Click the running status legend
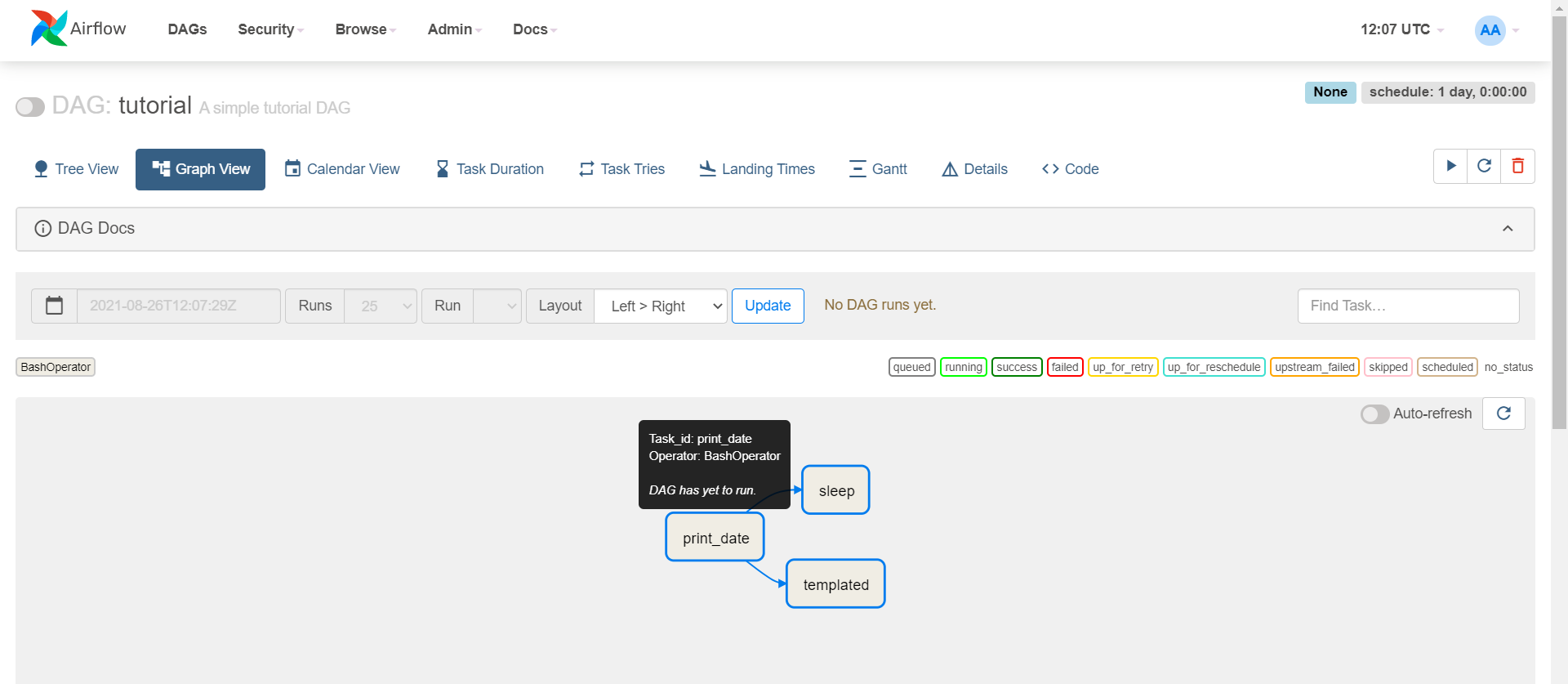1568x684 pixels. tap(964, 367)
